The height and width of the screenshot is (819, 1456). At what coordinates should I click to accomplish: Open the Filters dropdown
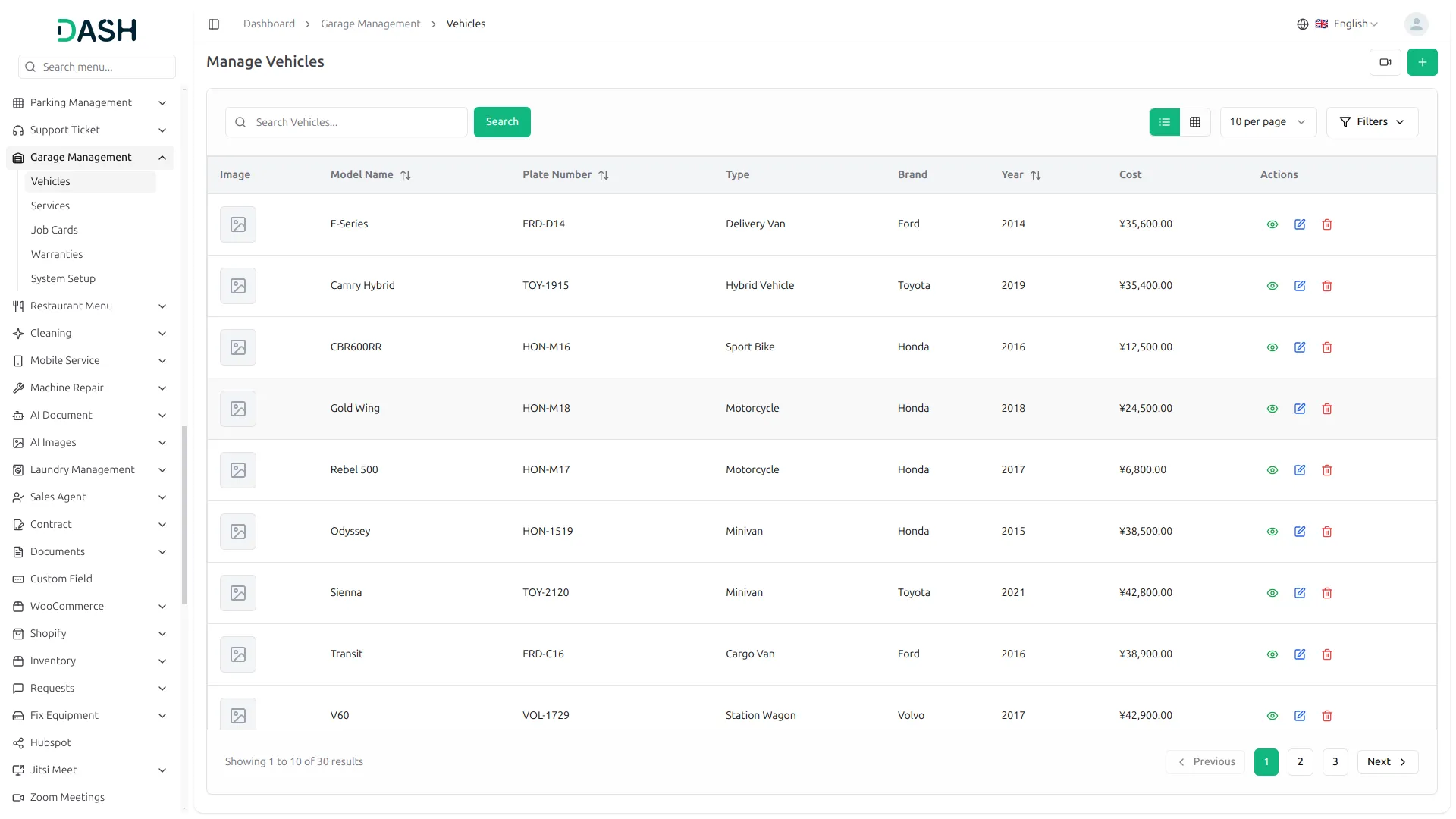1372,122
